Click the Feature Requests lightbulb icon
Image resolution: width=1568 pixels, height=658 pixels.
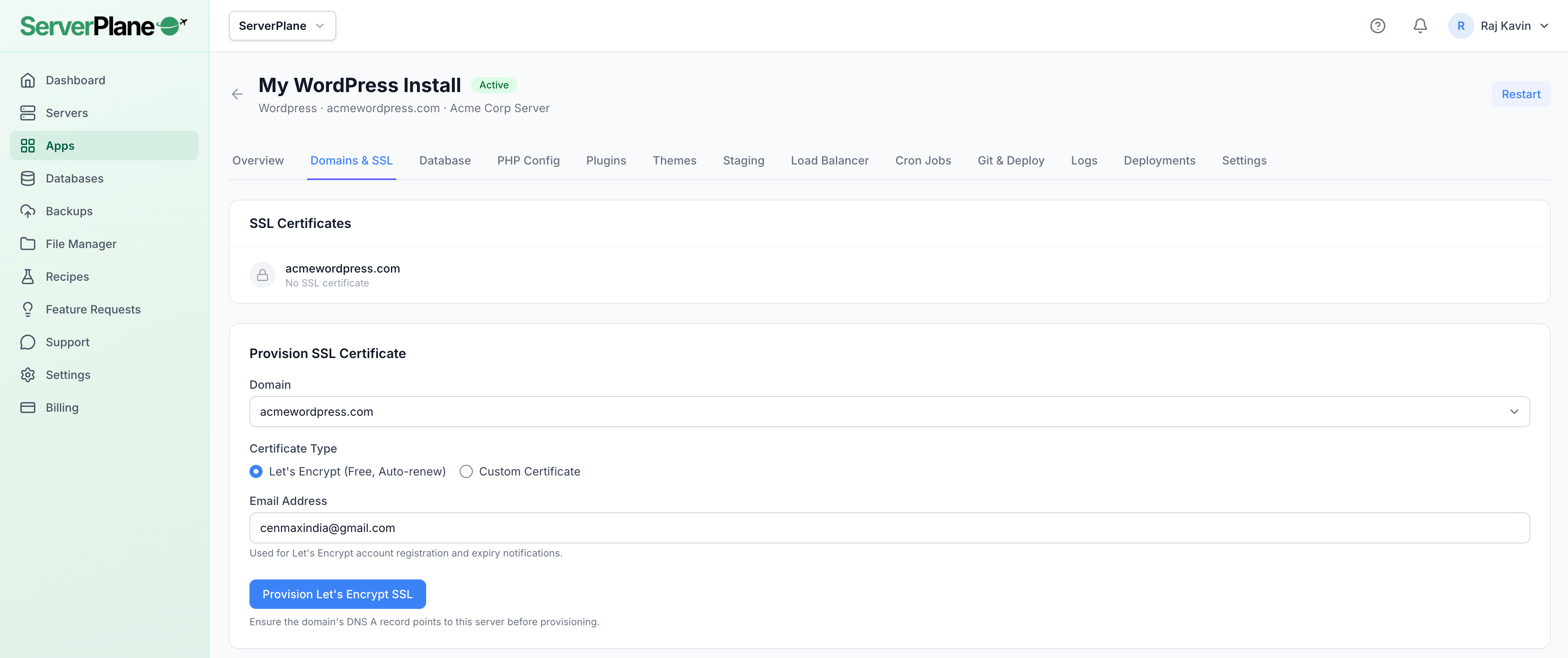27,309
